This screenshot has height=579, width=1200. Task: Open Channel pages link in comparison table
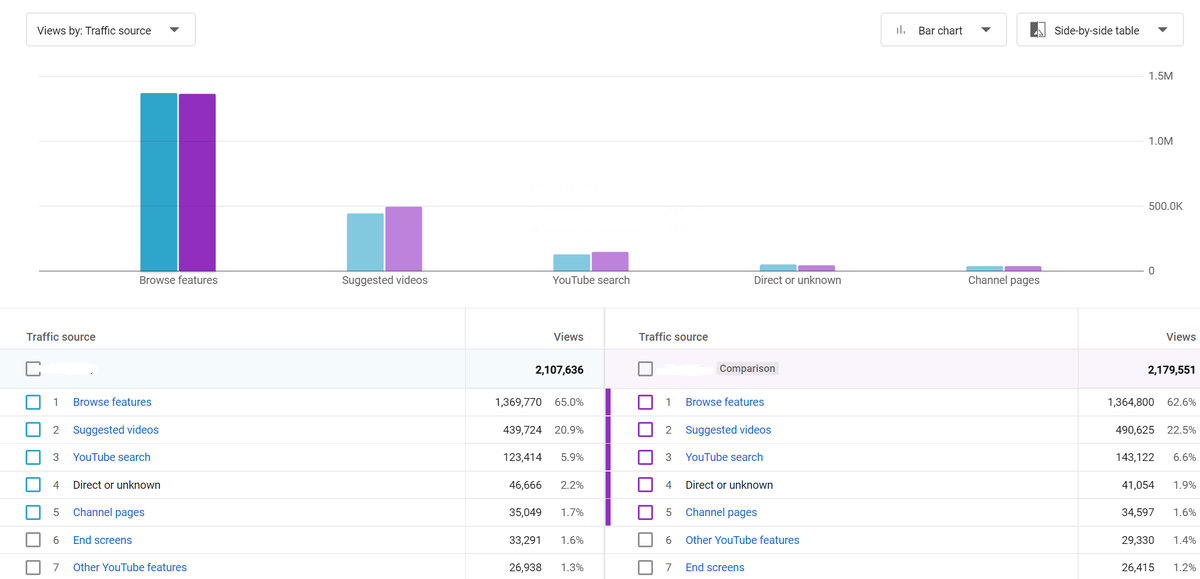coord(721,512)
